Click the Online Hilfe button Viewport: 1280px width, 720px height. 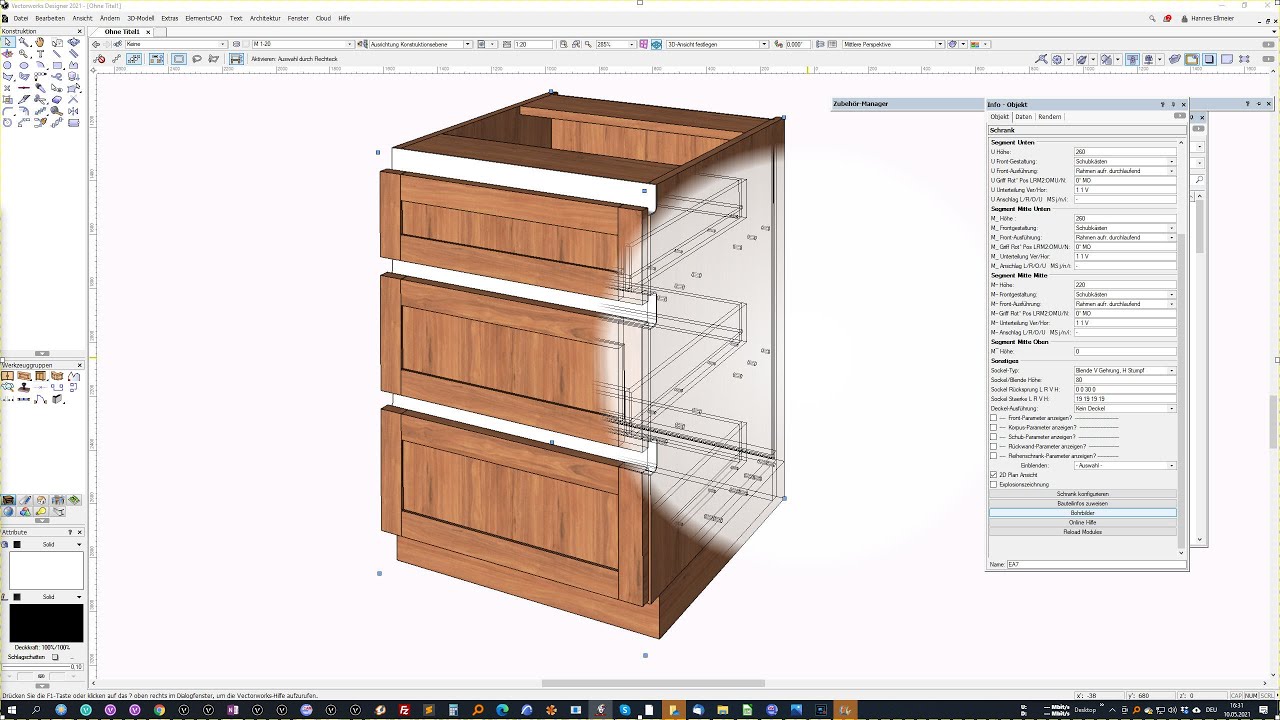pos(1083,522)
